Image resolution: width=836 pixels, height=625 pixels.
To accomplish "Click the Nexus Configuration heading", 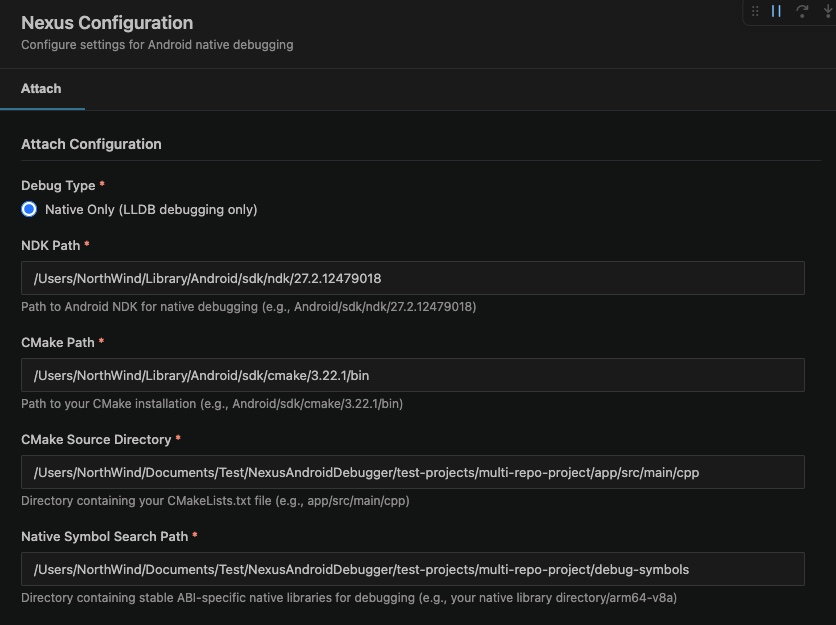I will (107, 23).
